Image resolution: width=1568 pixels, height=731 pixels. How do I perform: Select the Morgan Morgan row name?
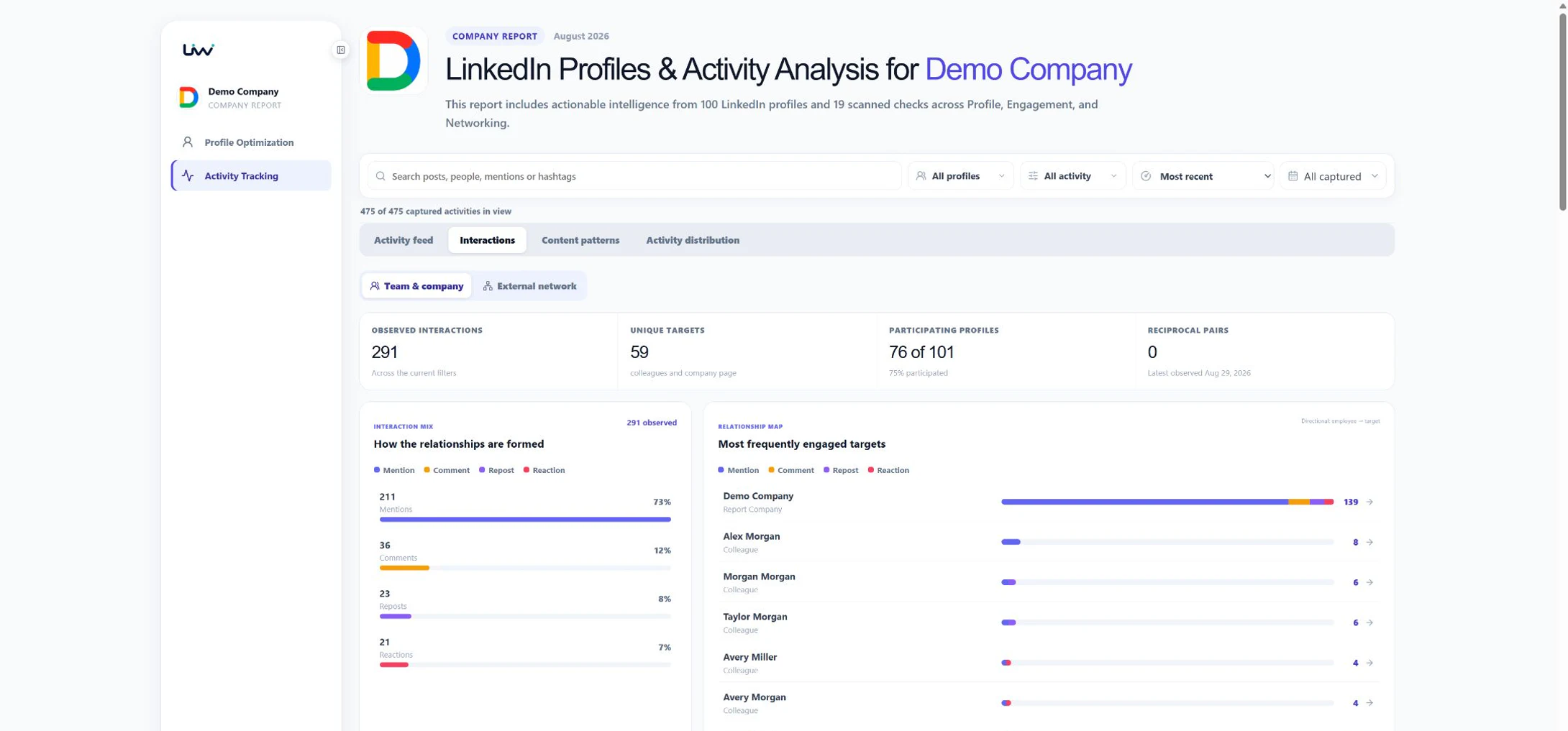pos(759,576)
